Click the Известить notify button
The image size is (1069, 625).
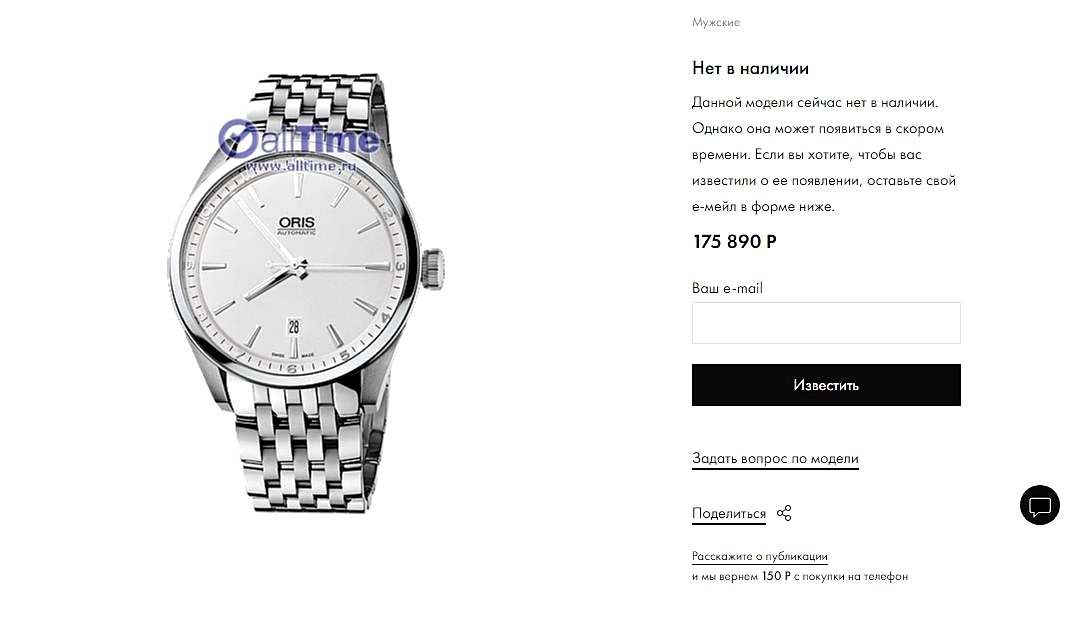pyautogui.click(x=826, y=385)
